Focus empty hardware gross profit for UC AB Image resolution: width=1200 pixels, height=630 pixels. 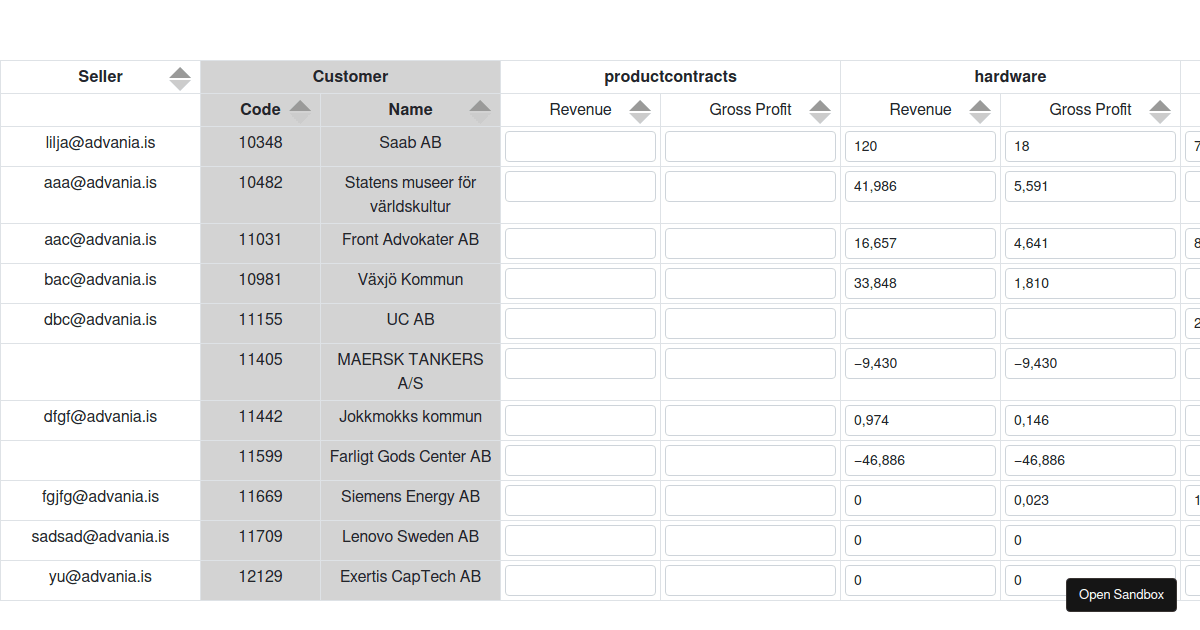click(x=1090, y=323)
